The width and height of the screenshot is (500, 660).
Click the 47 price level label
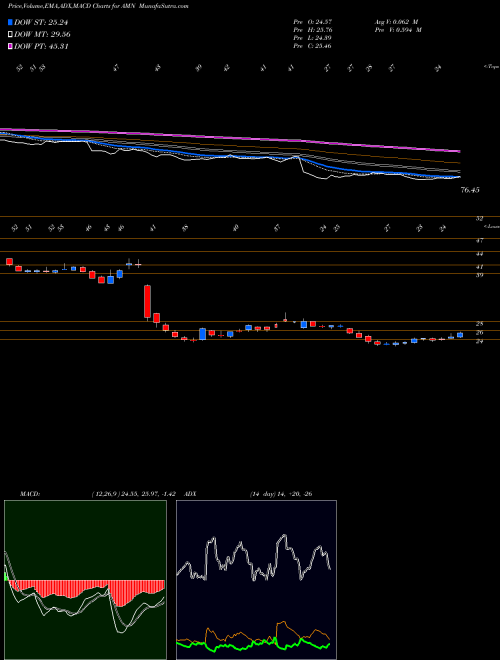click(479, 240)
